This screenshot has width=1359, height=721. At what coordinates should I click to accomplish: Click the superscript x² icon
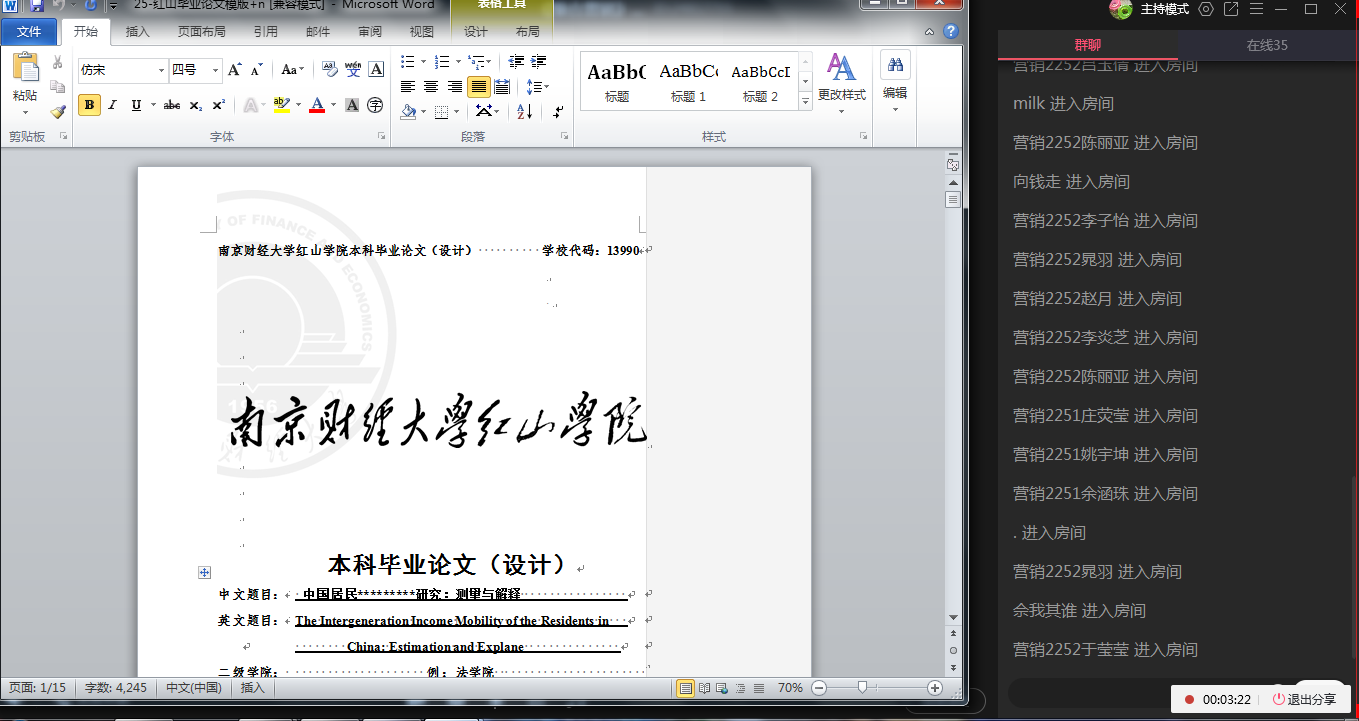click(218, 105)
